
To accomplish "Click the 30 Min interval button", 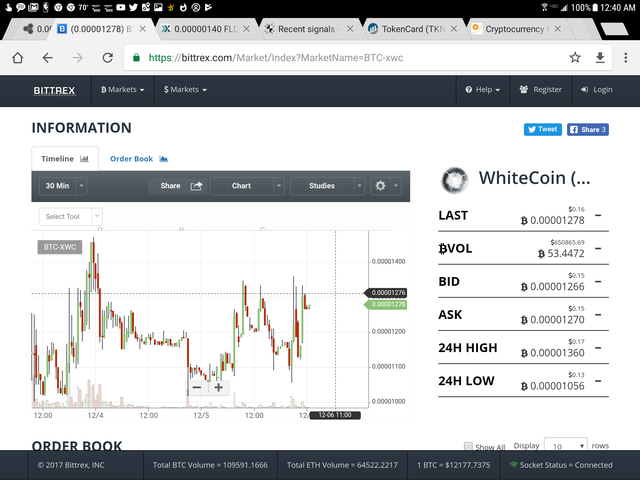I will pyautogui.click(x=58, y=186).
